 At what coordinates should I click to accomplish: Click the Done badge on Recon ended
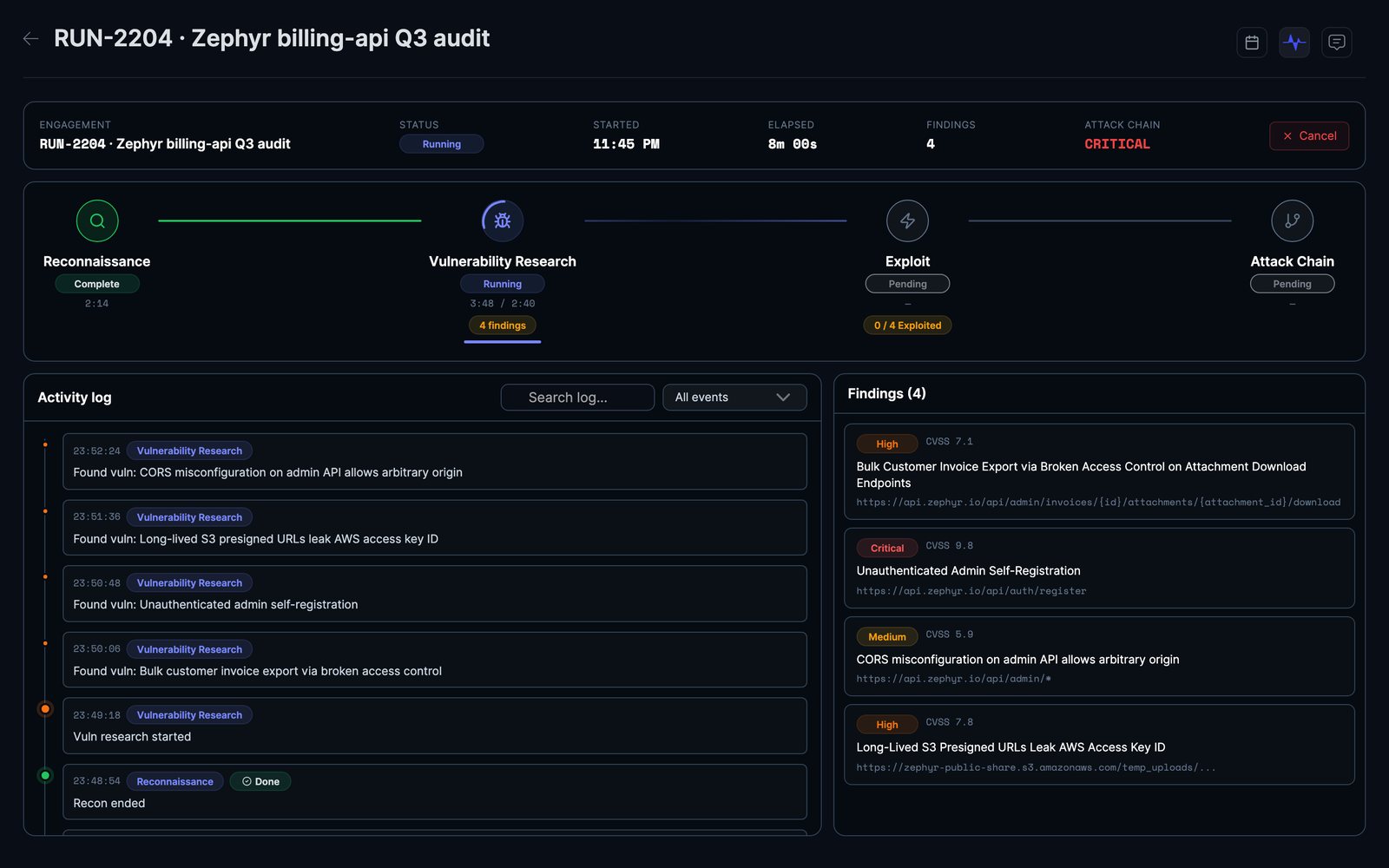click(260, 781)
